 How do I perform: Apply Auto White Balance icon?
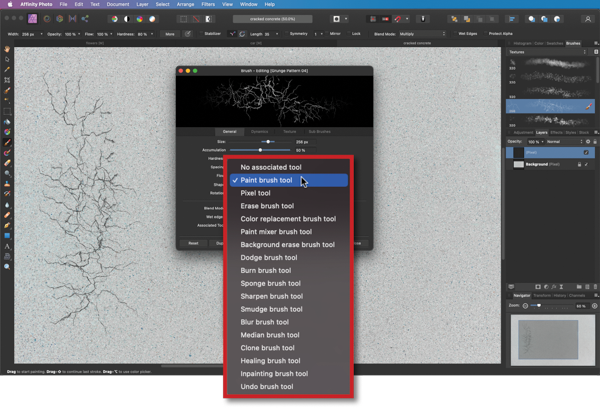pyautogui.click(x=152, y=19)
